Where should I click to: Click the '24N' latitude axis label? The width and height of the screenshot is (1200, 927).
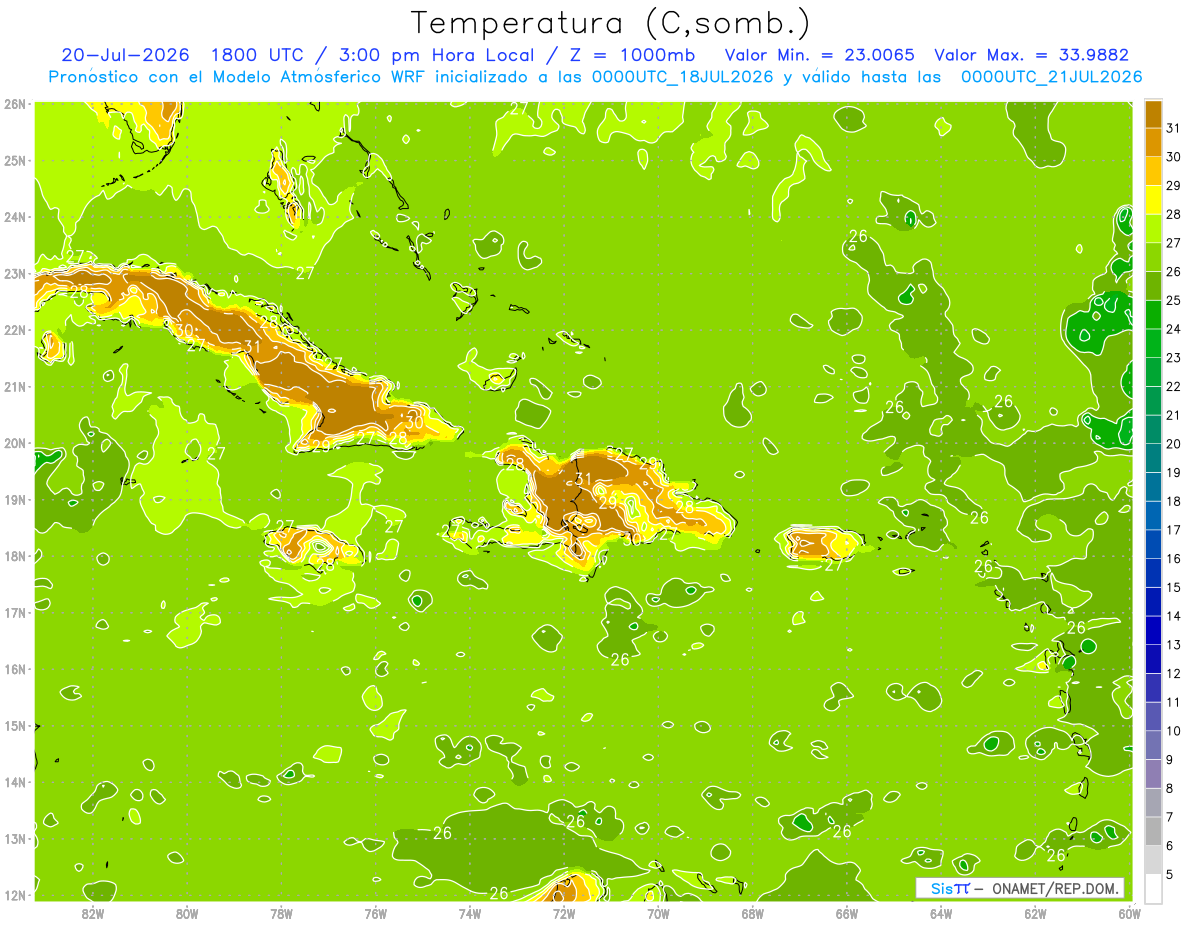(x=14, y=217)
